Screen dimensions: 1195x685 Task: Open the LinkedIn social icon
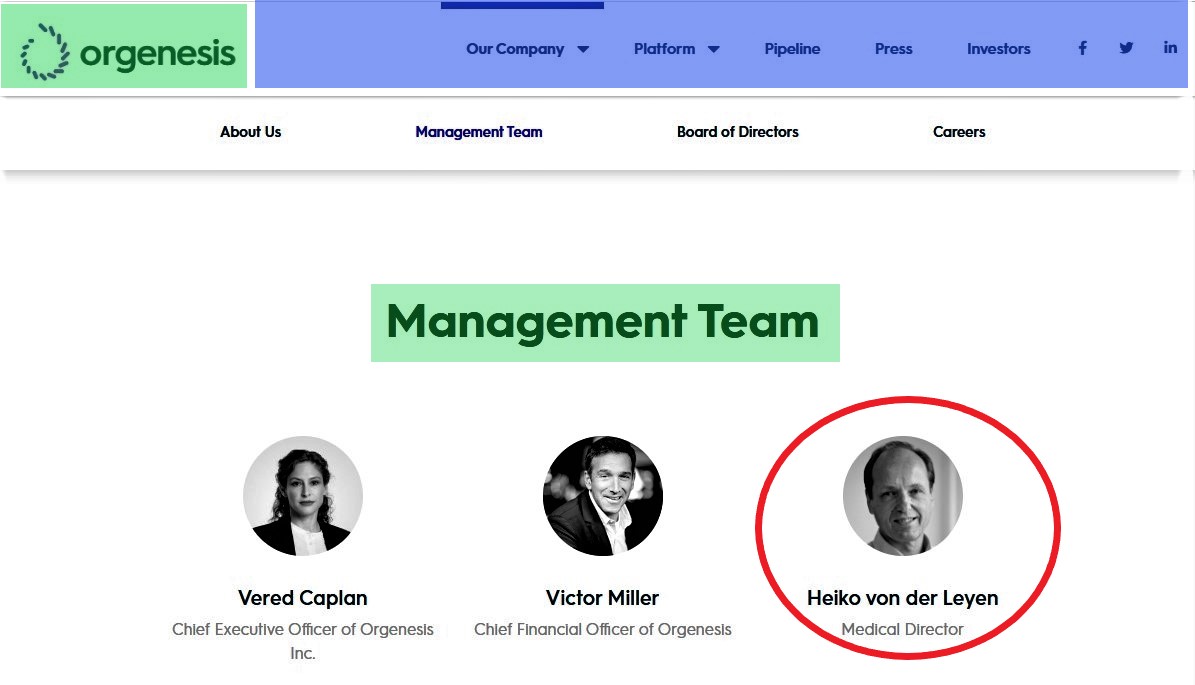(x=1170, y=48)
